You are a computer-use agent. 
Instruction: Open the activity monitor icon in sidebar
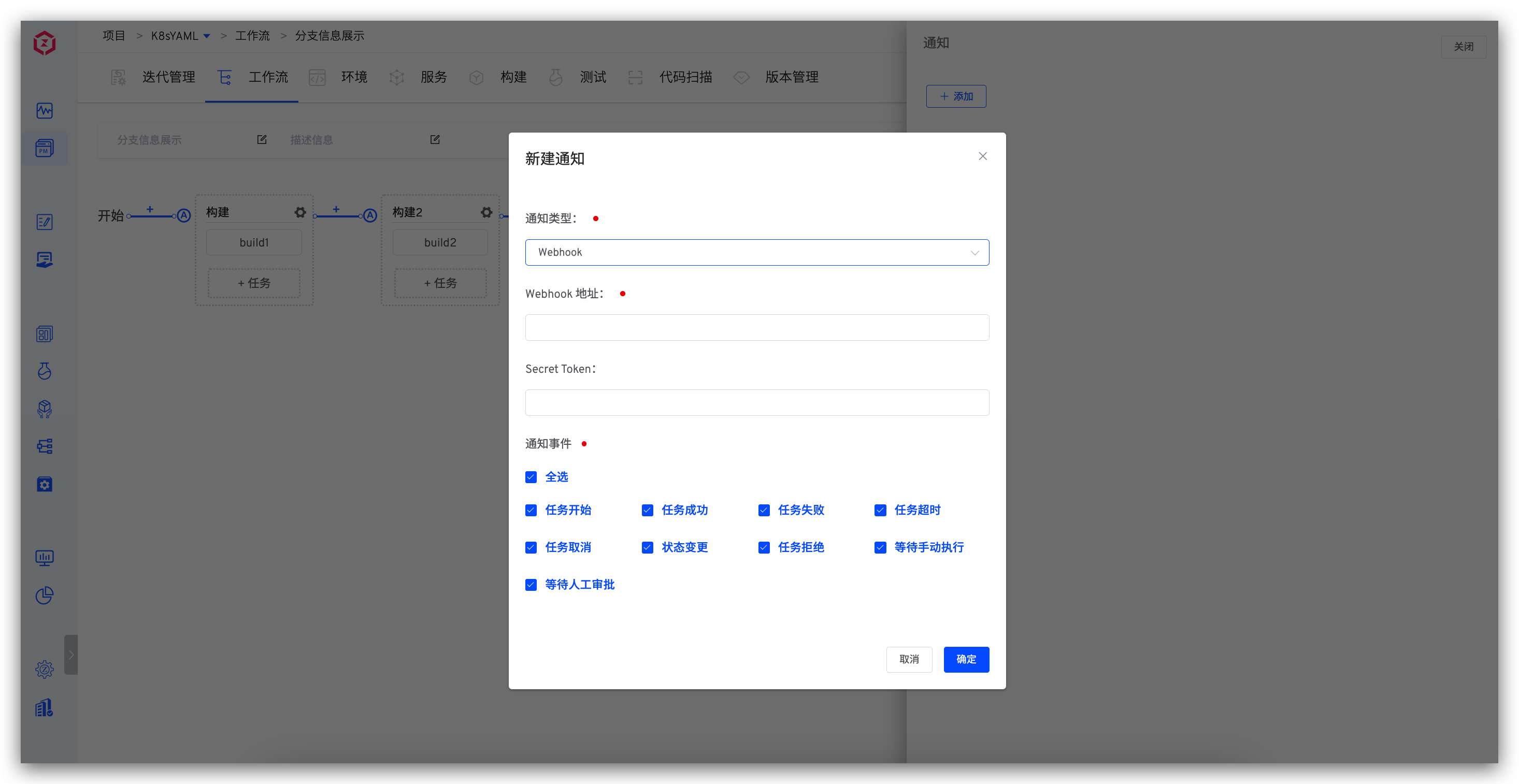click(x=44, y=110)
